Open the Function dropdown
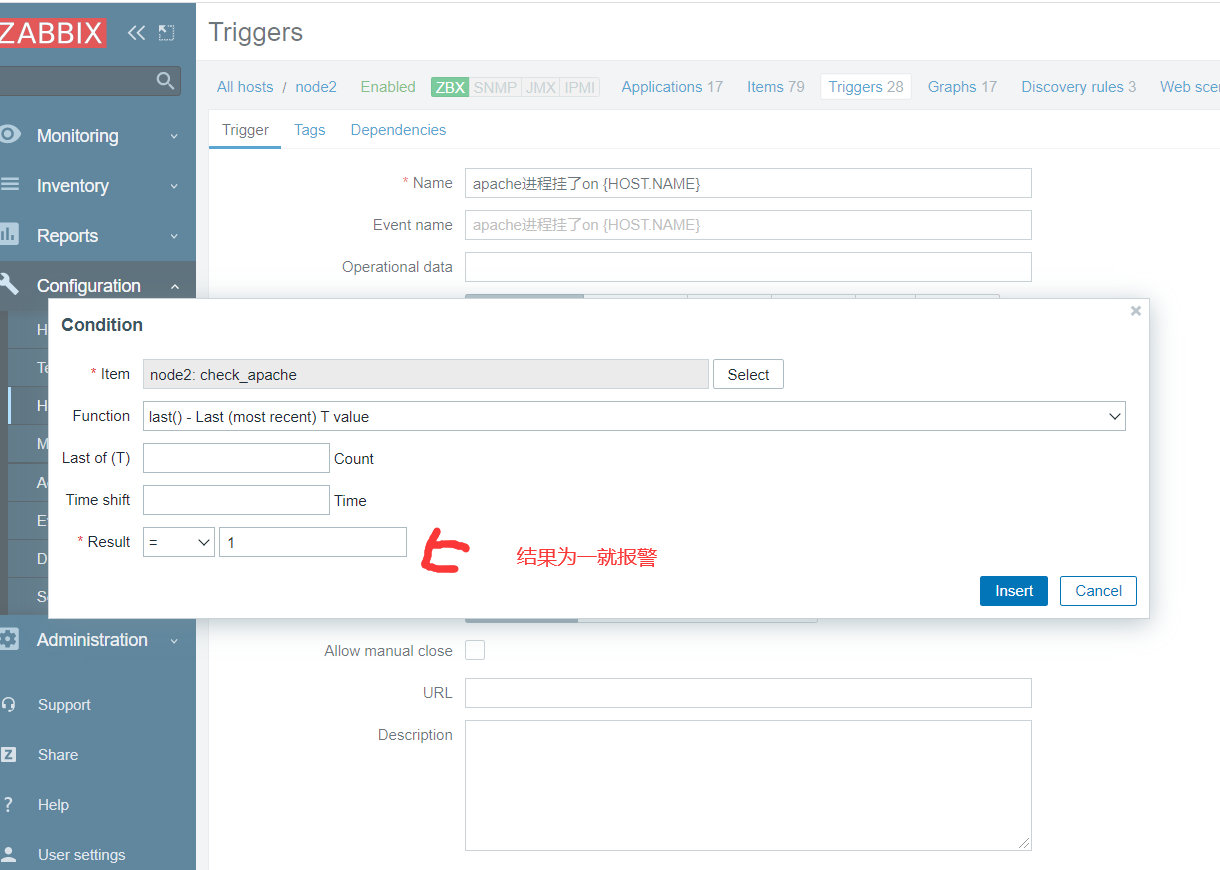Screen dimensions: 1220x870 [x=634, y=416]
